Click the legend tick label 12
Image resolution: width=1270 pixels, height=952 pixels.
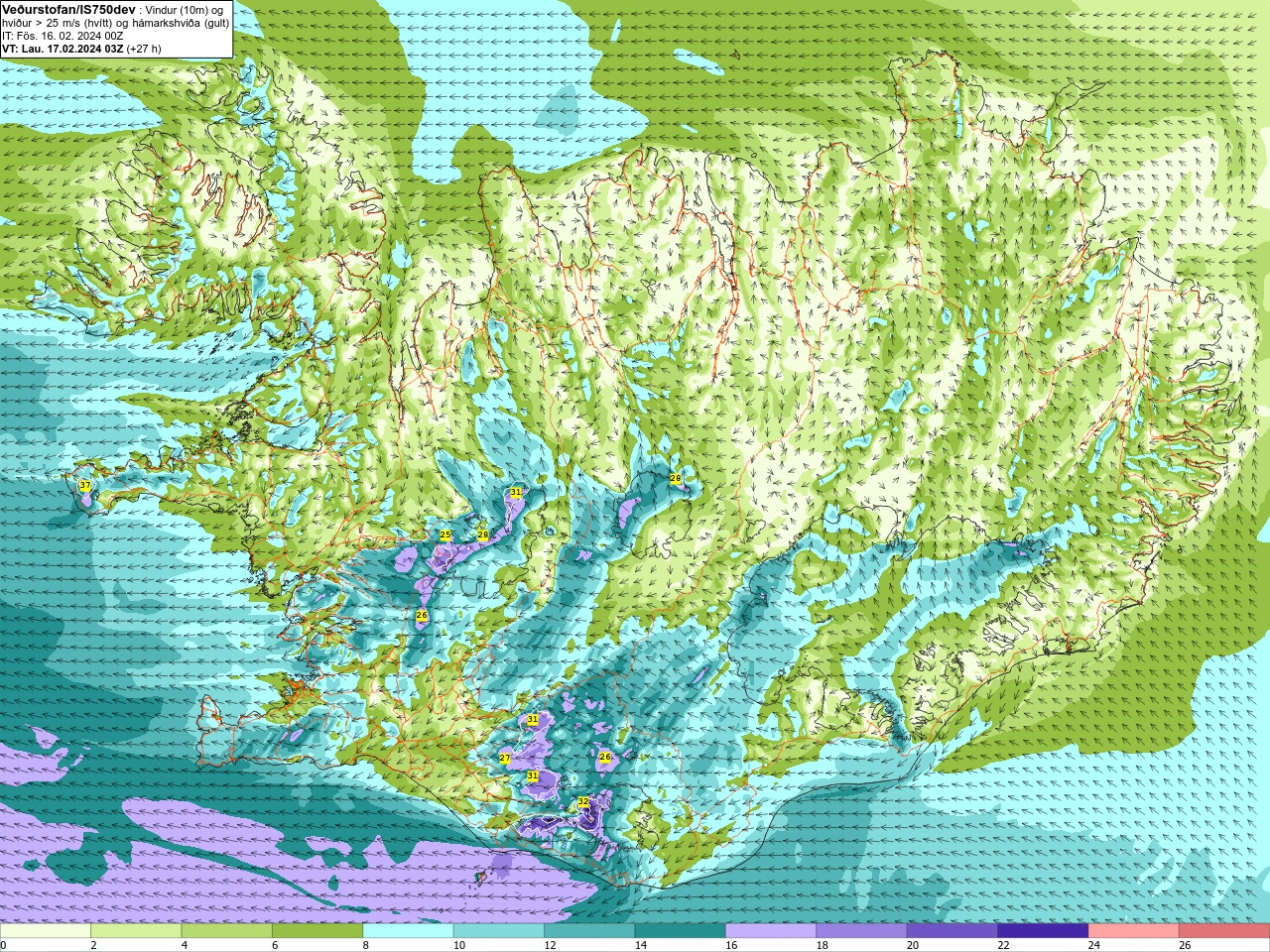(550, 945)
